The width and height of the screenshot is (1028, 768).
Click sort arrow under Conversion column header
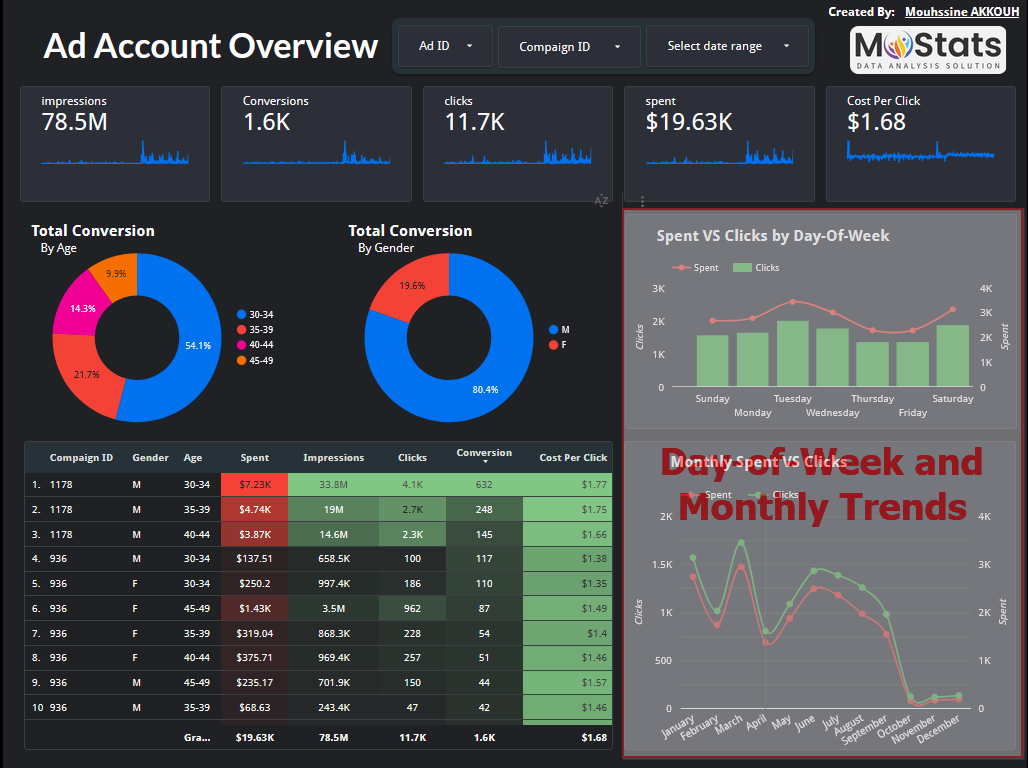click(484, 463)
